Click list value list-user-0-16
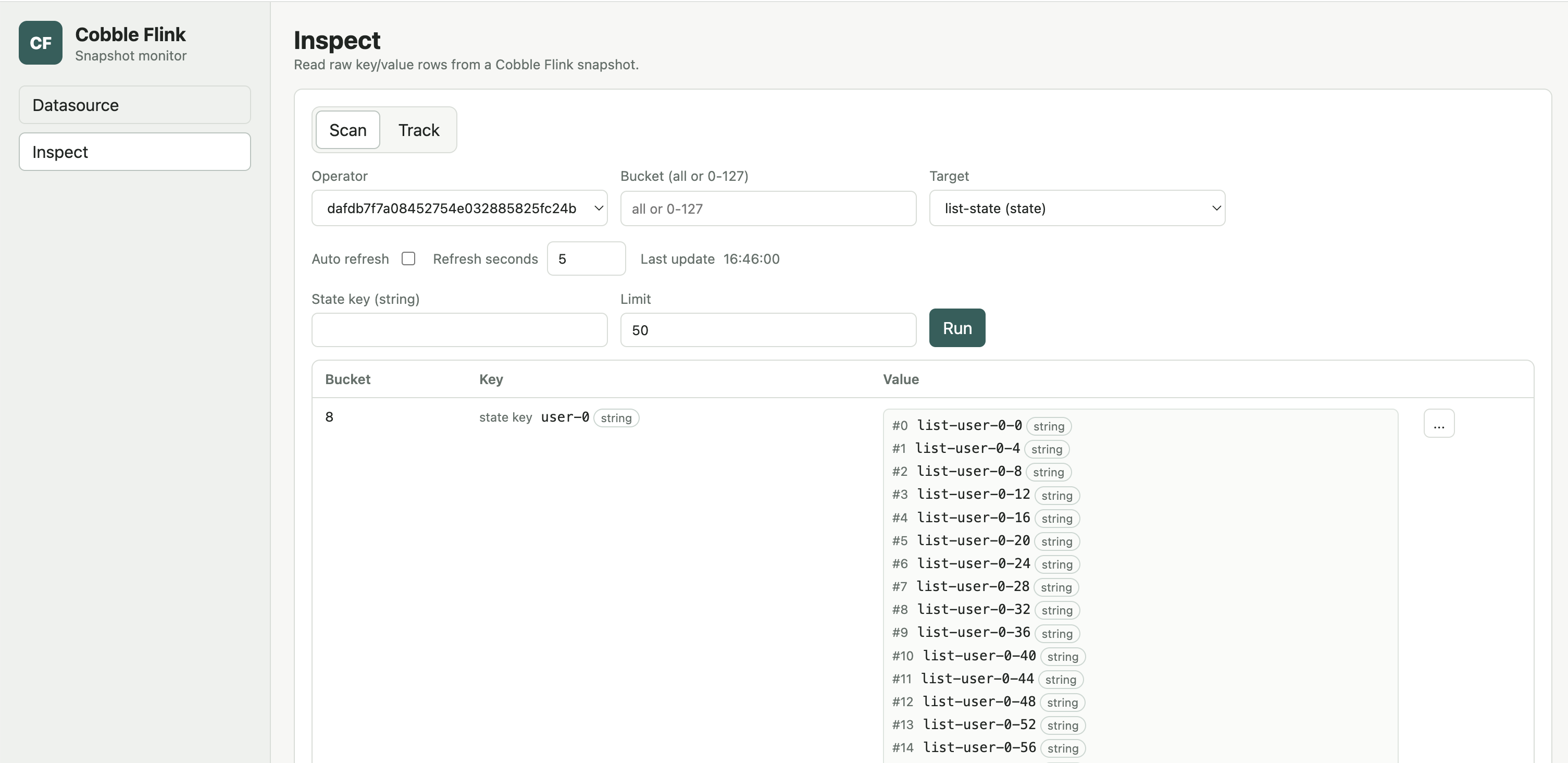The height and width of the screenshot is (763, 1568). tap(973, 518)
